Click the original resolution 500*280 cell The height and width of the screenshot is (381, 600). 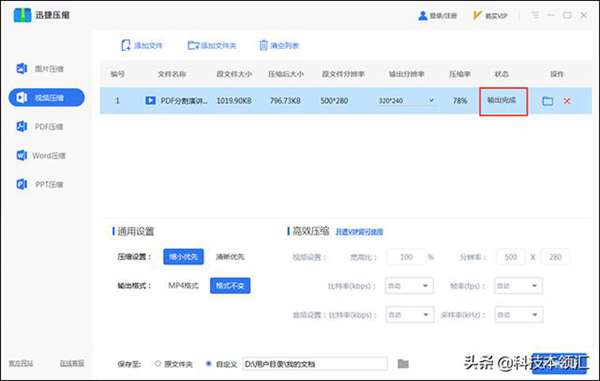pyautogui.click(x=334, y=101)
